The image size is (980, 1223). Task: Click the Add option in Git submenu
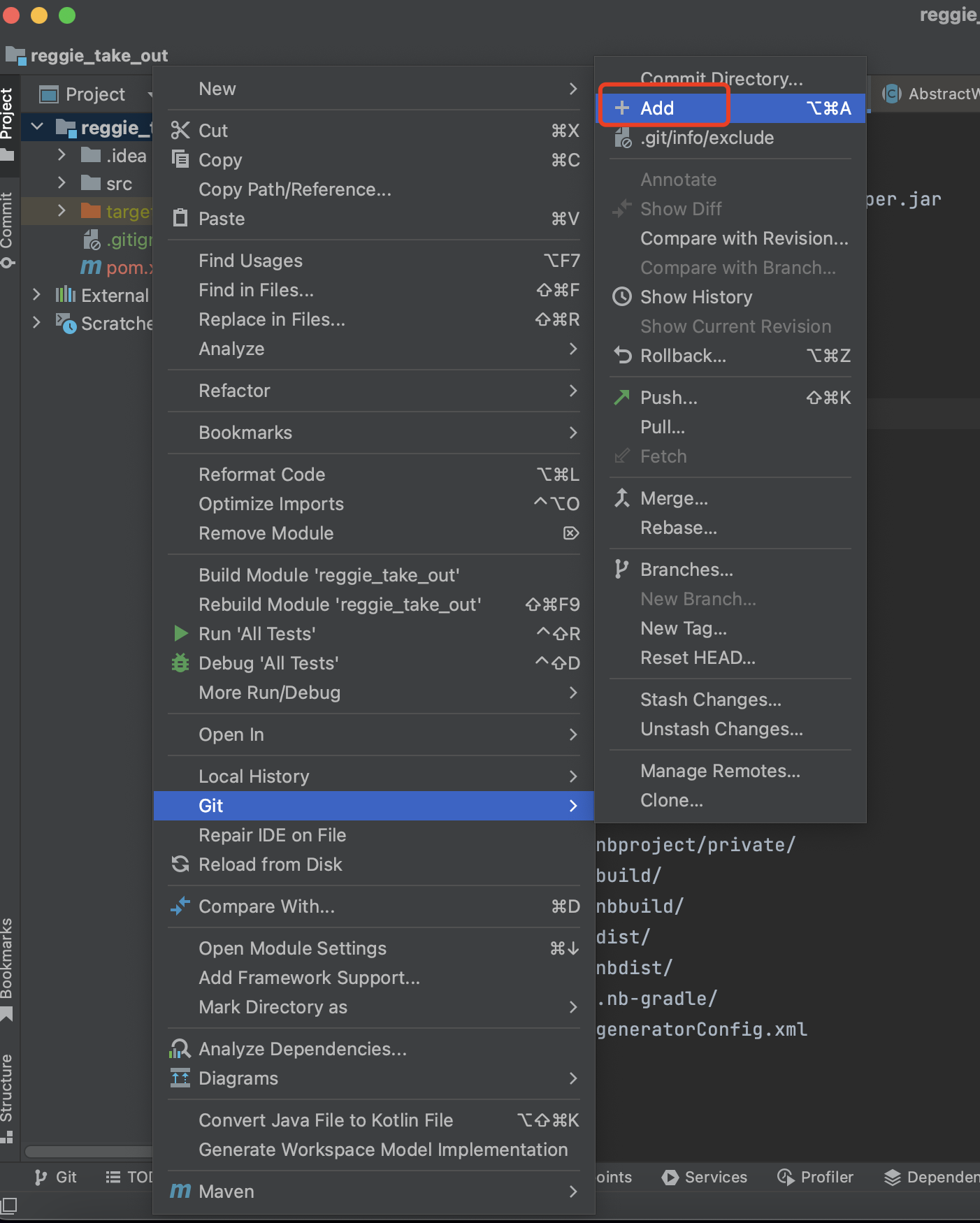[657, 108]
